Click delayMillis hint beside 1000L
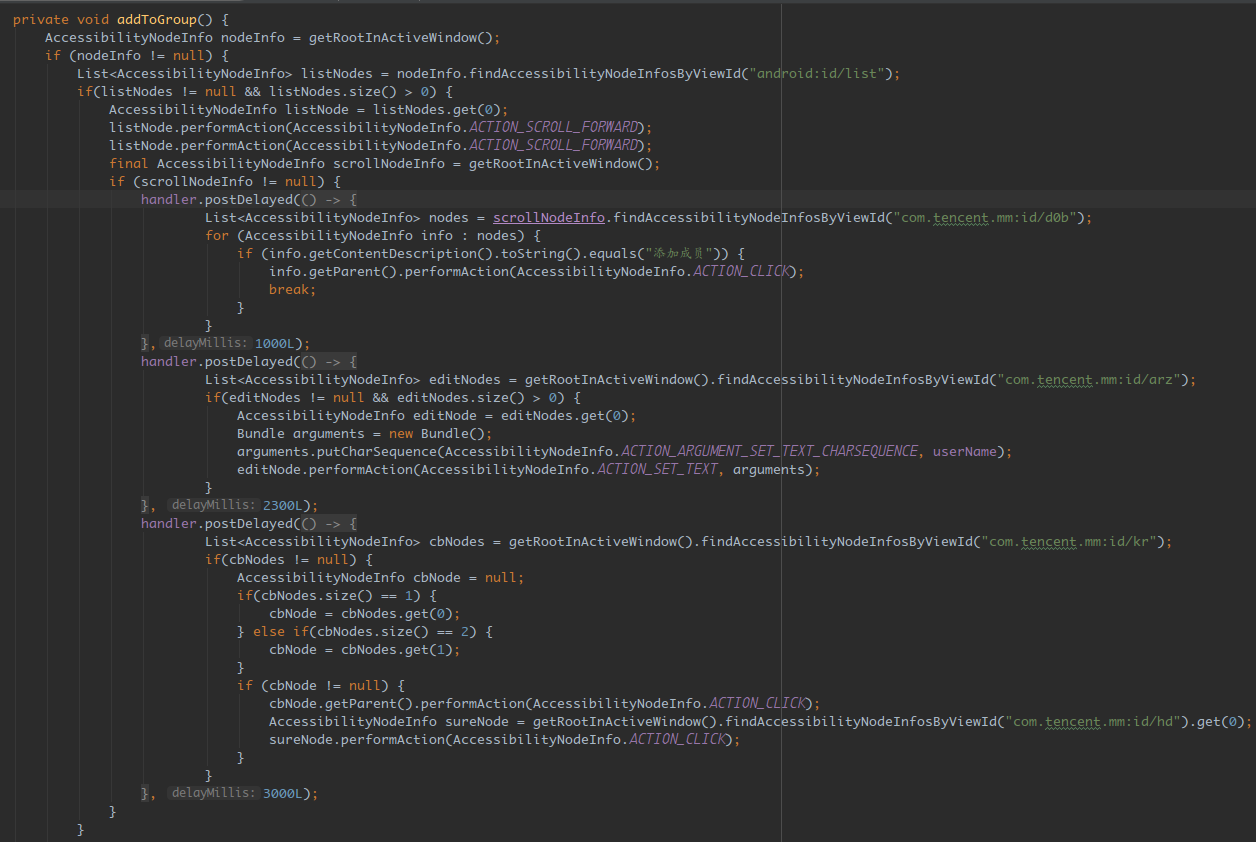The width and height of the screenshot is (1256, 842). 206,343
